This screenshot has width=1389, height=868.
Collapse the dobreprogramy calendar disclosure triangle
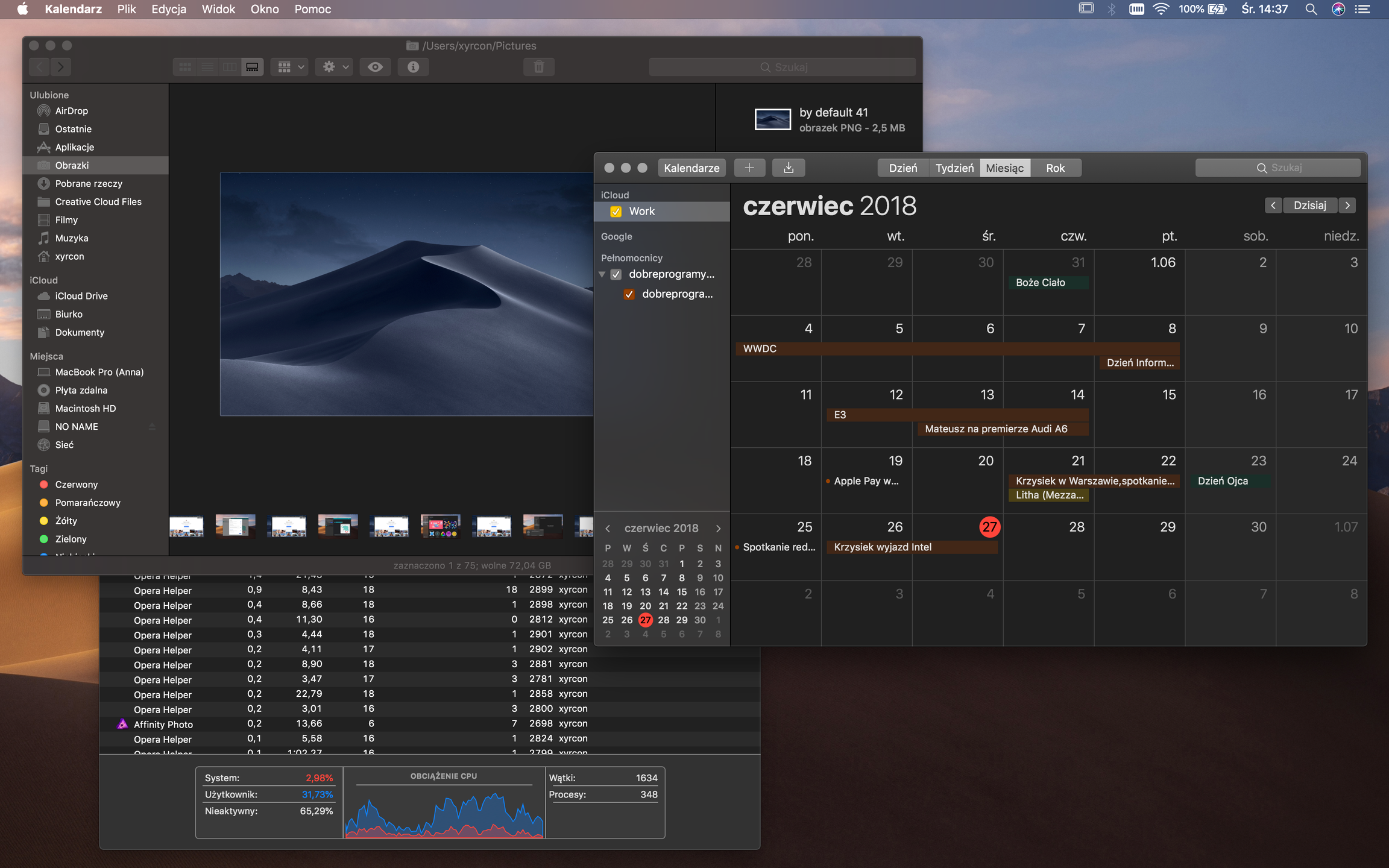[x=602, y=274]
